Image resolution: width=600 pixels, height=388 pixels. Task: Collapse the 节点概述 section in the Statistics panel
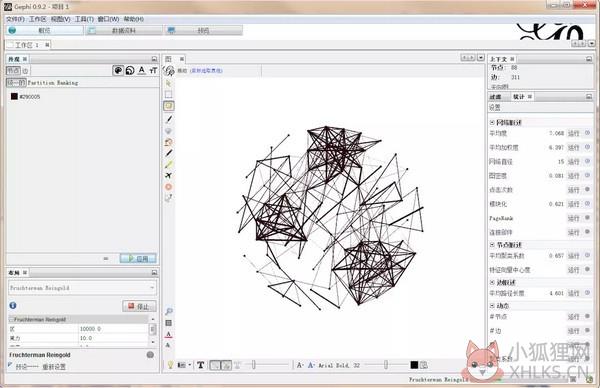pyautogui.click(x=492, y=245)
